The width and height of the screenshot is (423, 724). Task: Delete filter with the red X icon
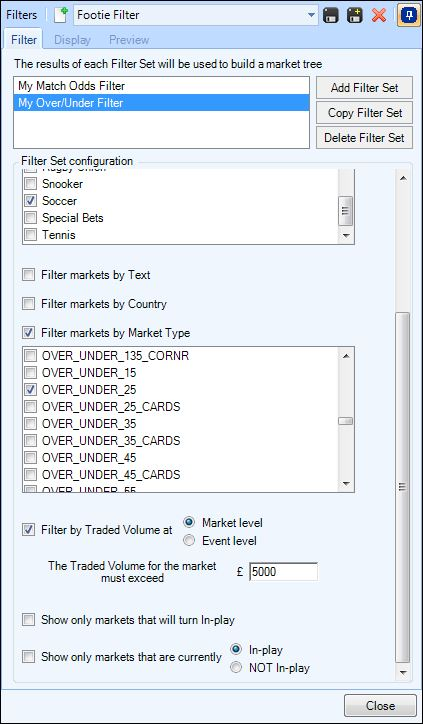coord(379,15)
